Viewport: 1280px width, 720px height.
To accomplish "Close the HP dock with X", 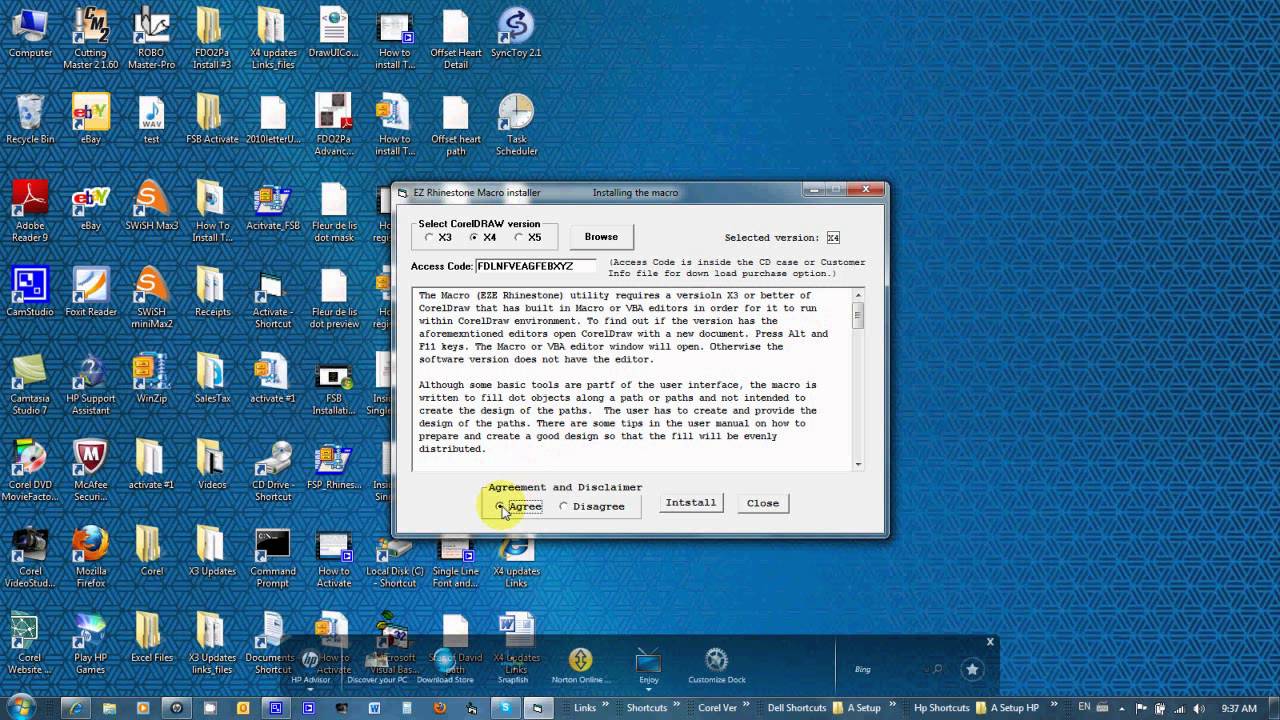I will click(990, 642).
